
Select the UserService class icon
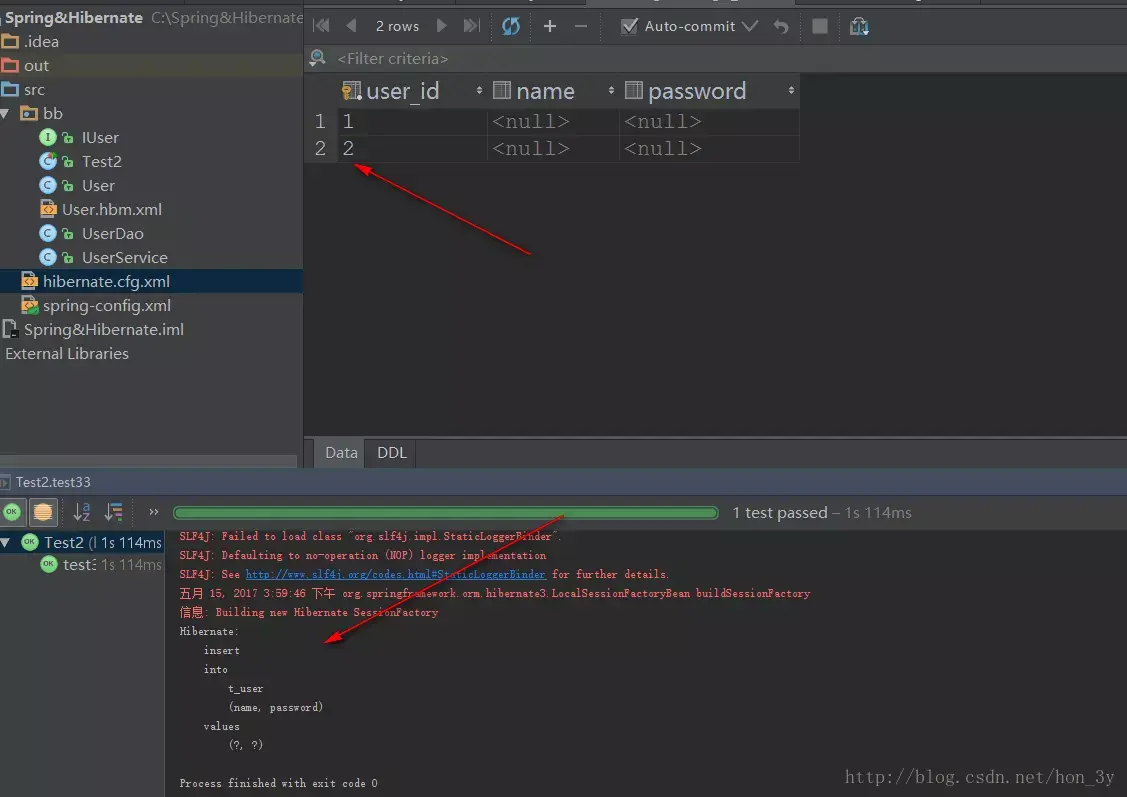(x=47, y=257)
